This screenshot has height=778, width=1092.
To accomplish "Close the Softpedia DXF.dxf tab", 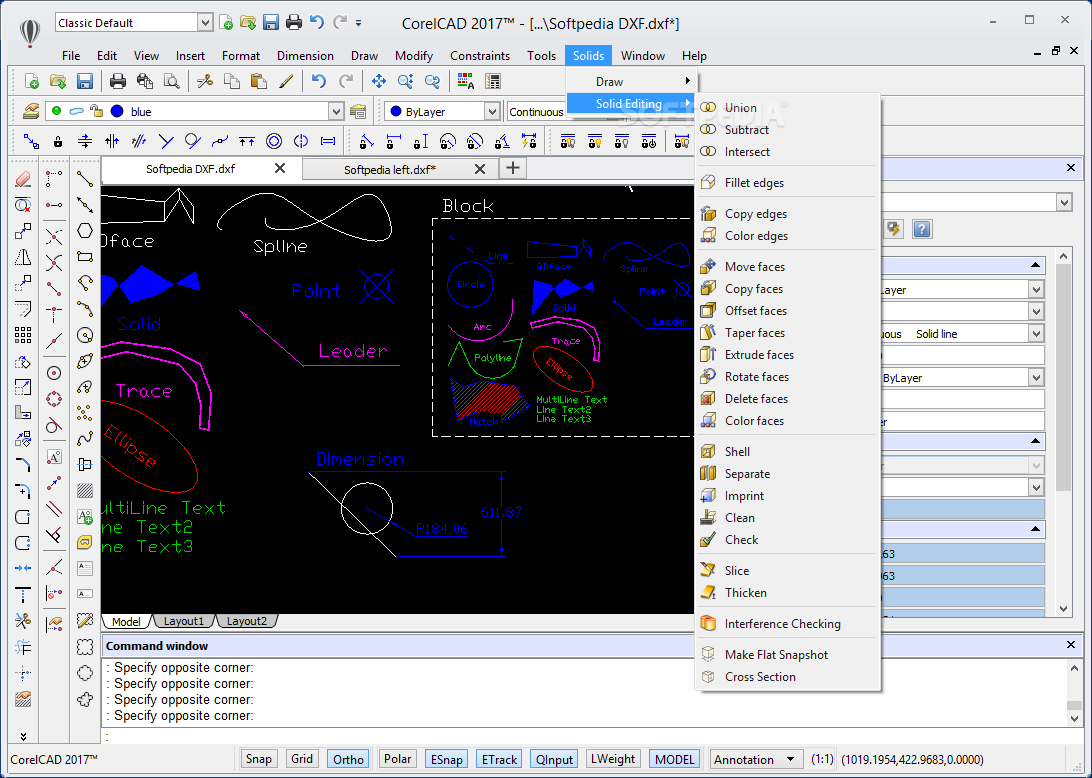I will click(280, 168).
